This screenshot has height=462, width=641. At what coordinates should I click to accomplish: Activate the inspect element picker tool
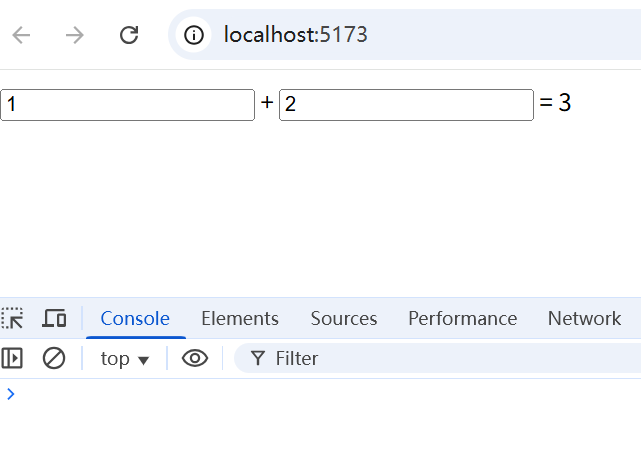click(12, 318)
